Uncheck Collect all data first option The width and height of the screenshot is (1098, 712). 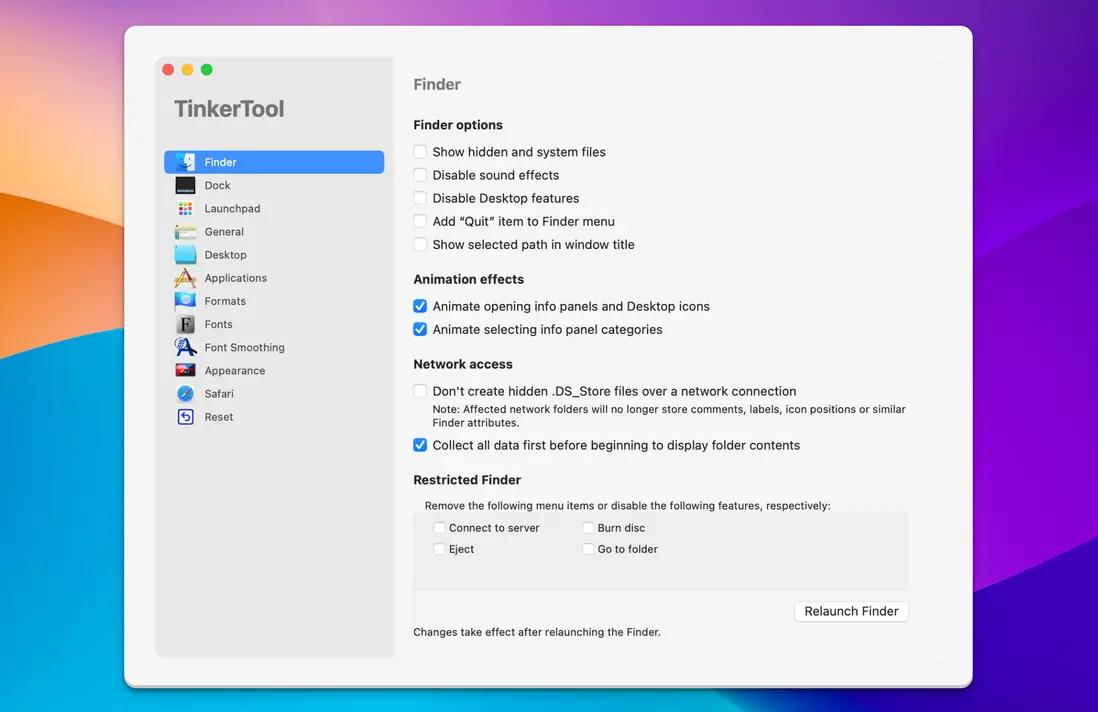coord(420,445)
